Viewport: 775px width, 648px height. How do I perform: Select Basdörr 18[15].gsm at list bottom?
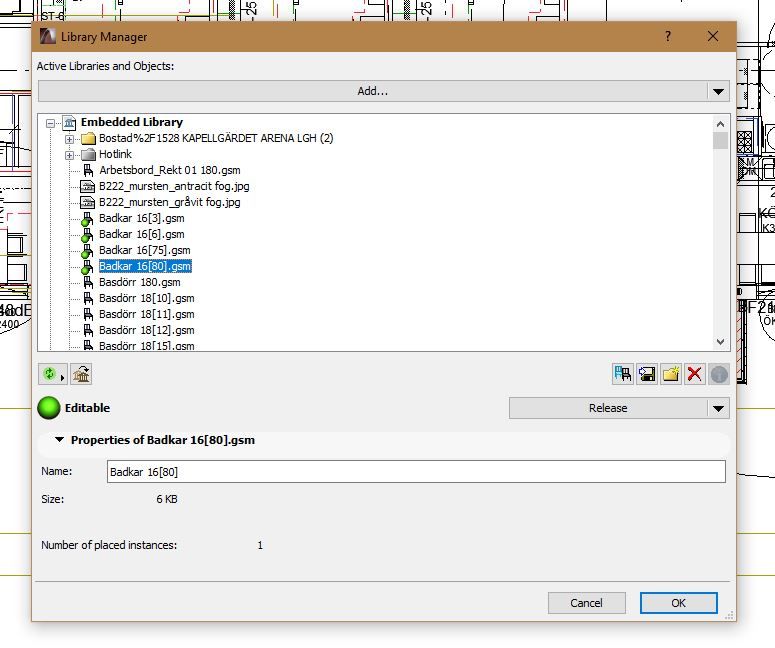coord(146,346)
